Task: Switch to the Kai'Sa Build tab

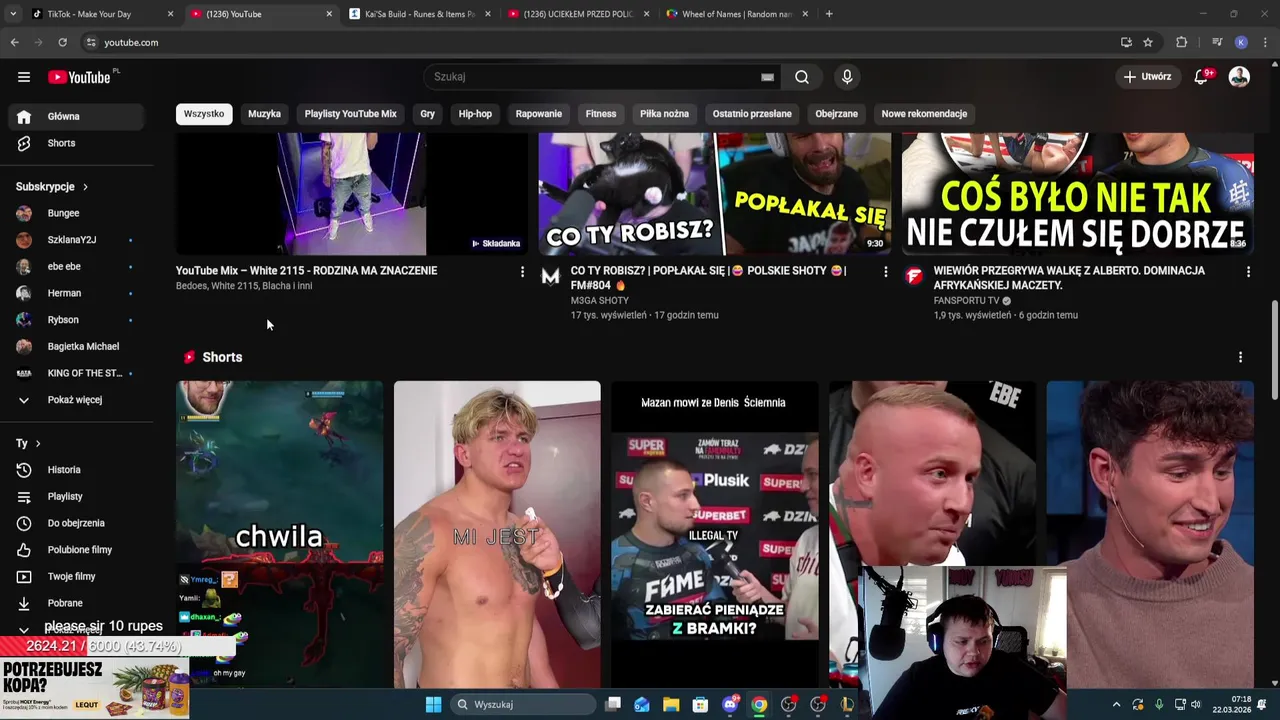Action: tap(420, 14)
